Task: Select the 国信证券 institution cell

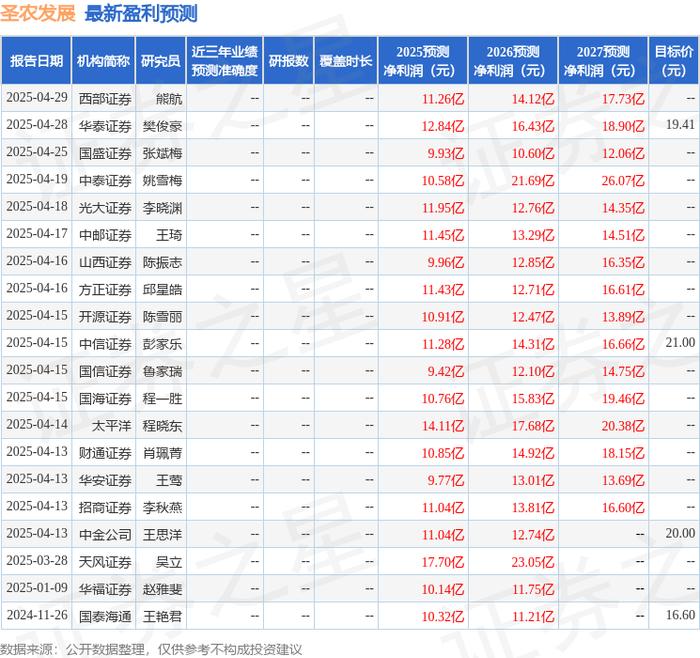Action: (x=105, y=371)
